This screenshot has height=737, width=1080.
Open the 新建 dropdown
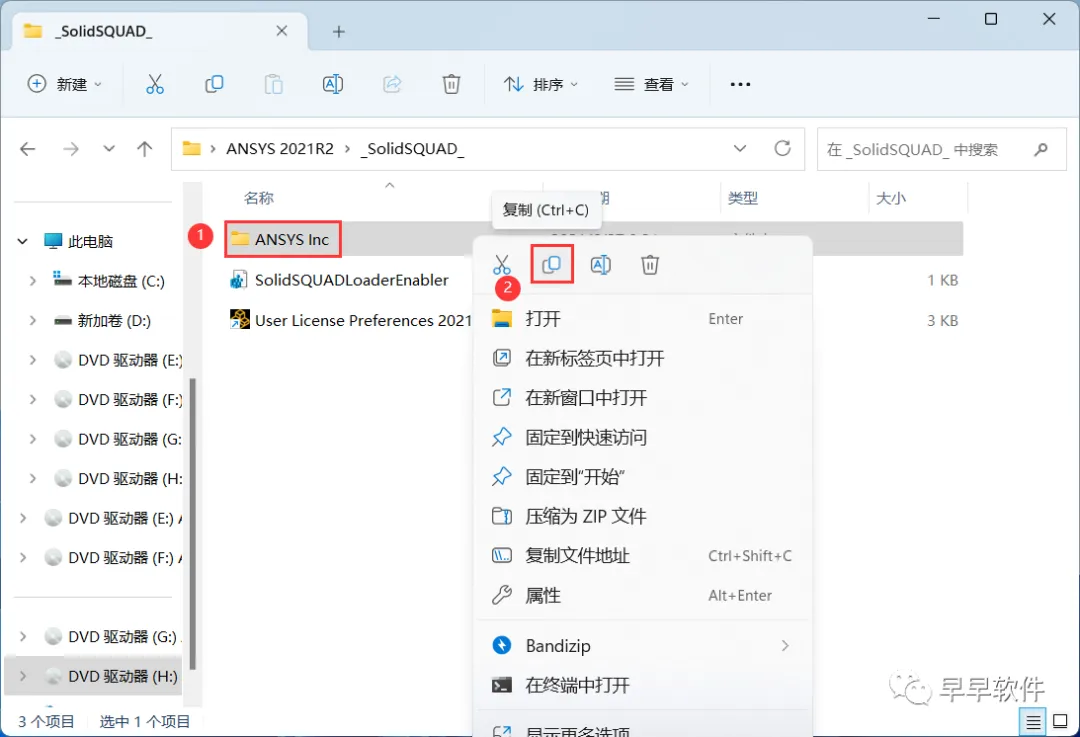point(65,84)
